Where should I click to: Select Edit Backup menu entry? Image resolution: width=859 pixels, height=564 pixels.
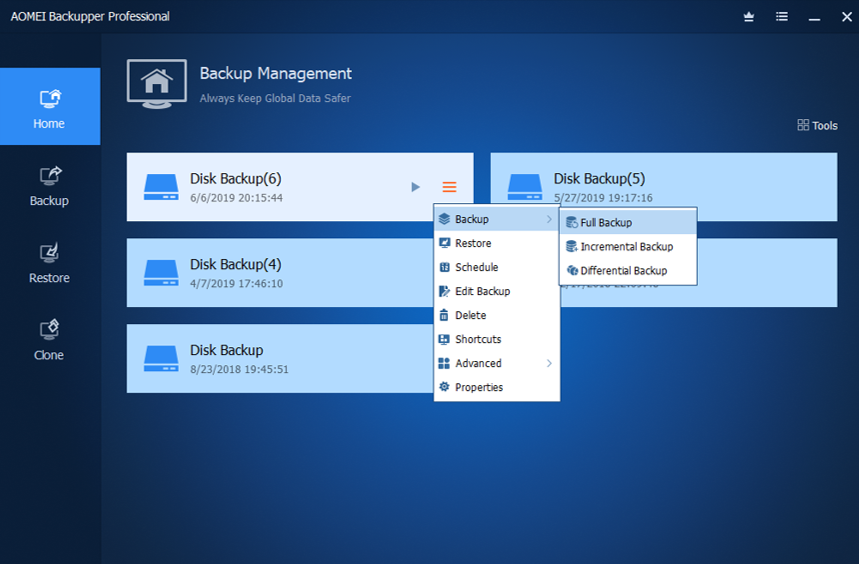496,291
